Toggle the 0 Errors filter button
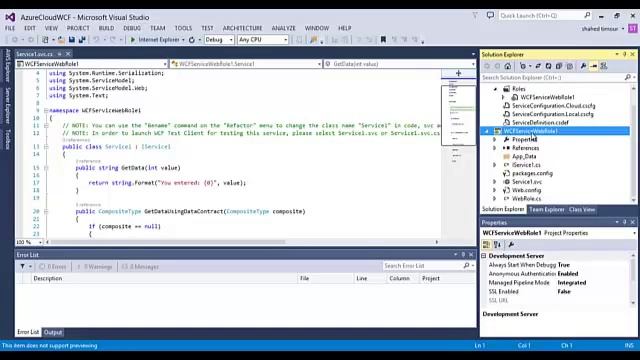Viewport: 640px width, 360px height. (x=53, y=267)
